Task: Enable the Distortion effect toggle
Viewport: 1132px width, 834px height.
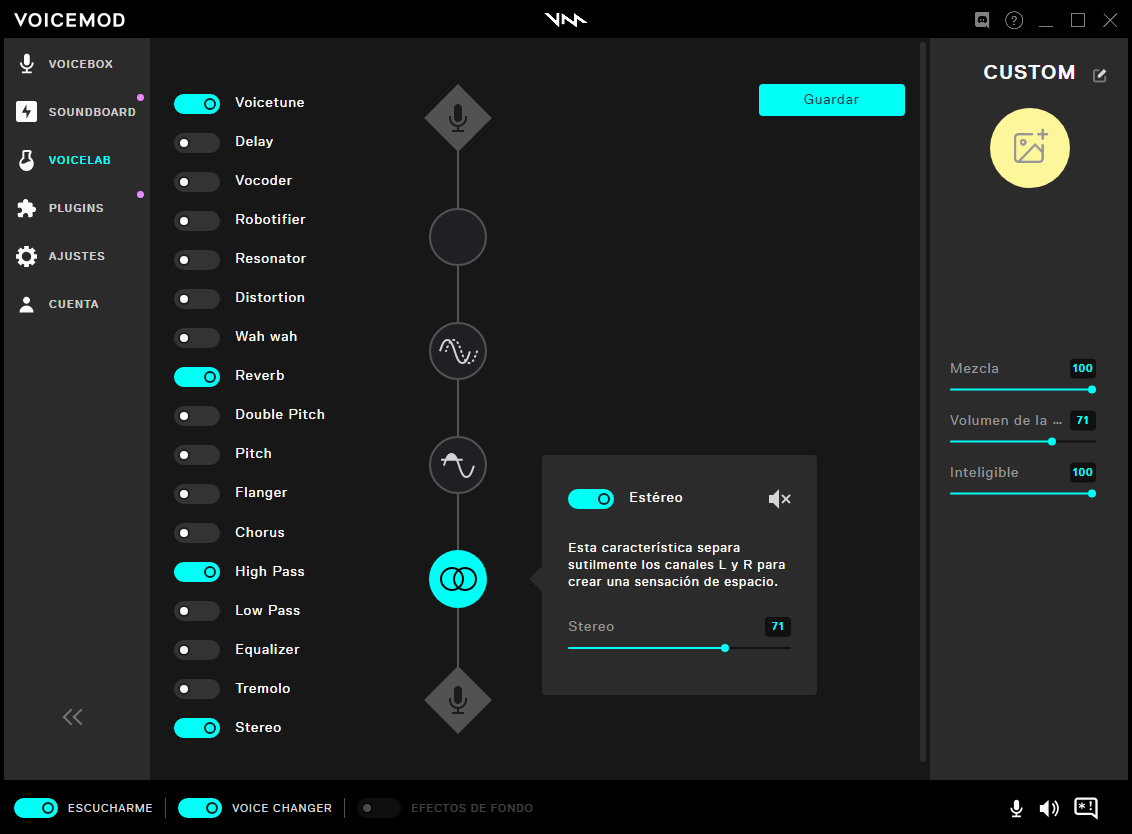Action: (x=197, y=299)
